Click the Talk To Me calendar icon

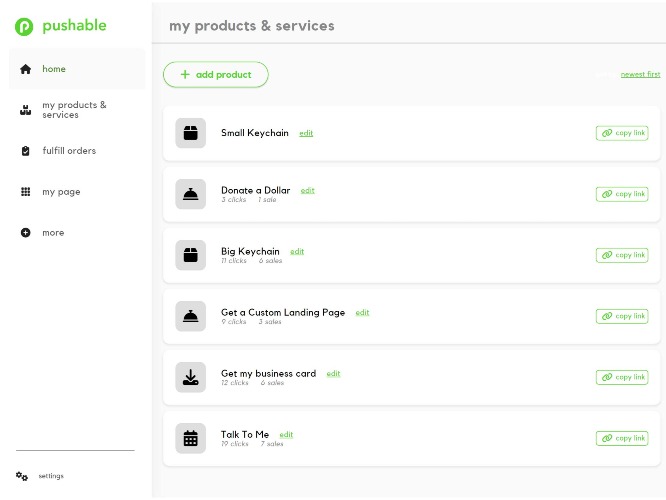click(x=190, y=438)
